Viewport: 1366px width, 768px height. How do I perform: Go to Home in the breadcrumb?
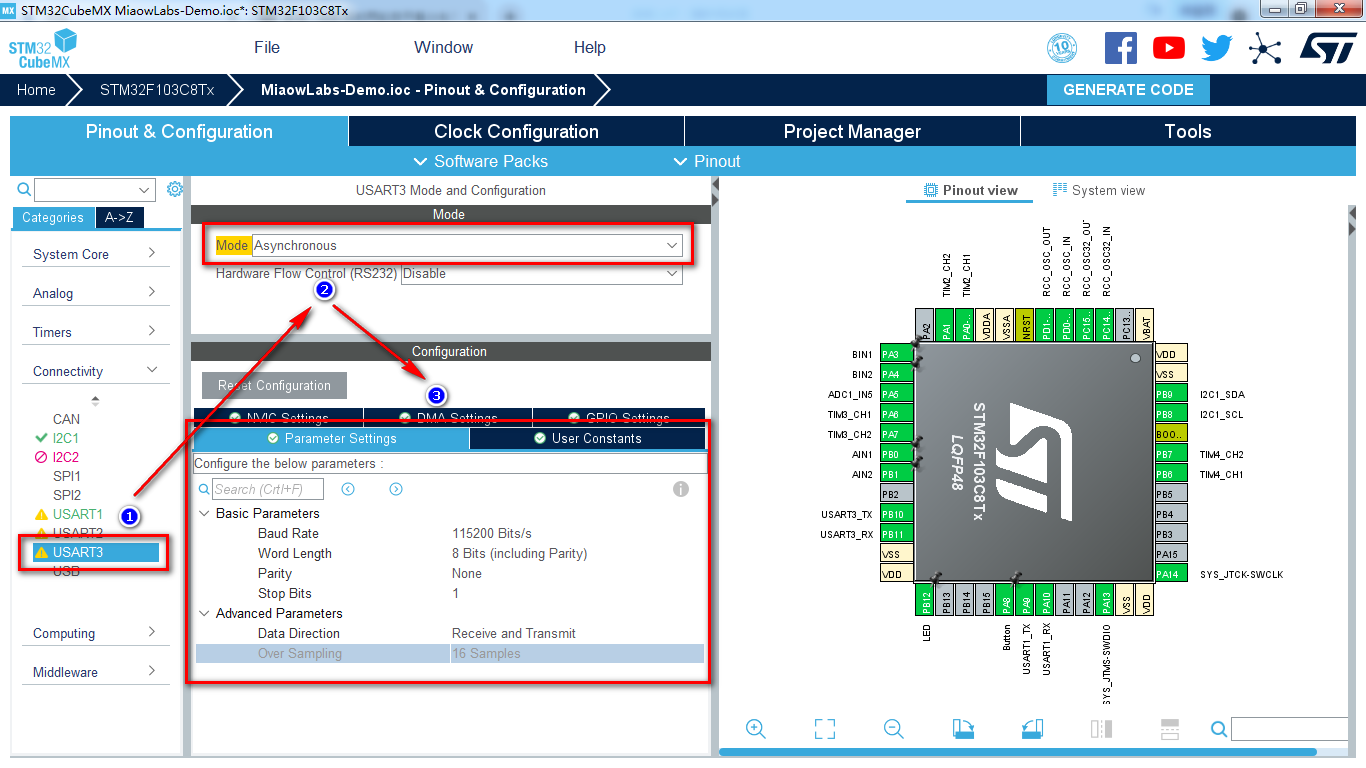click(x=36, y=89)
